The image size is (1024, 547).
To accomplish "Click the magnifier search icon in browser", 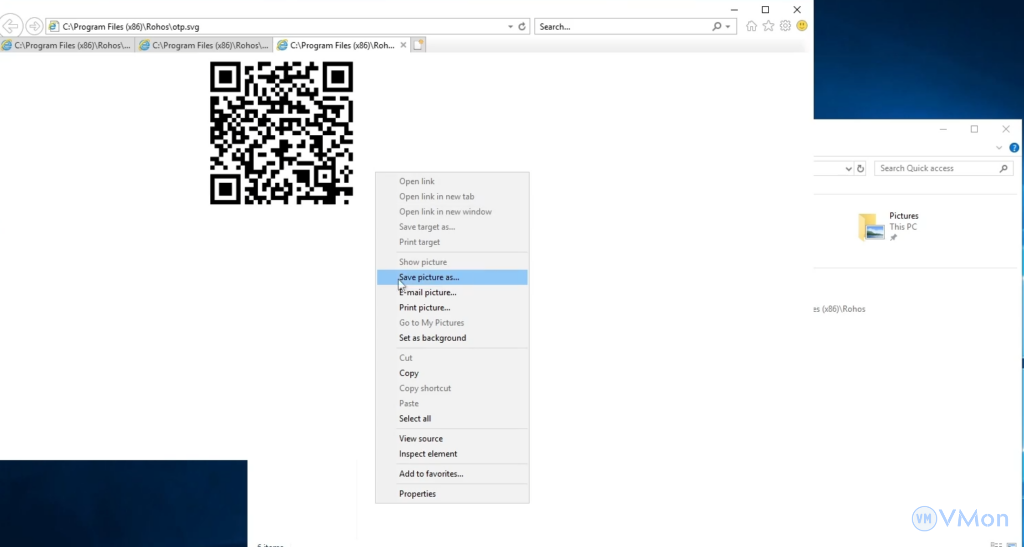I will point(717,27).
